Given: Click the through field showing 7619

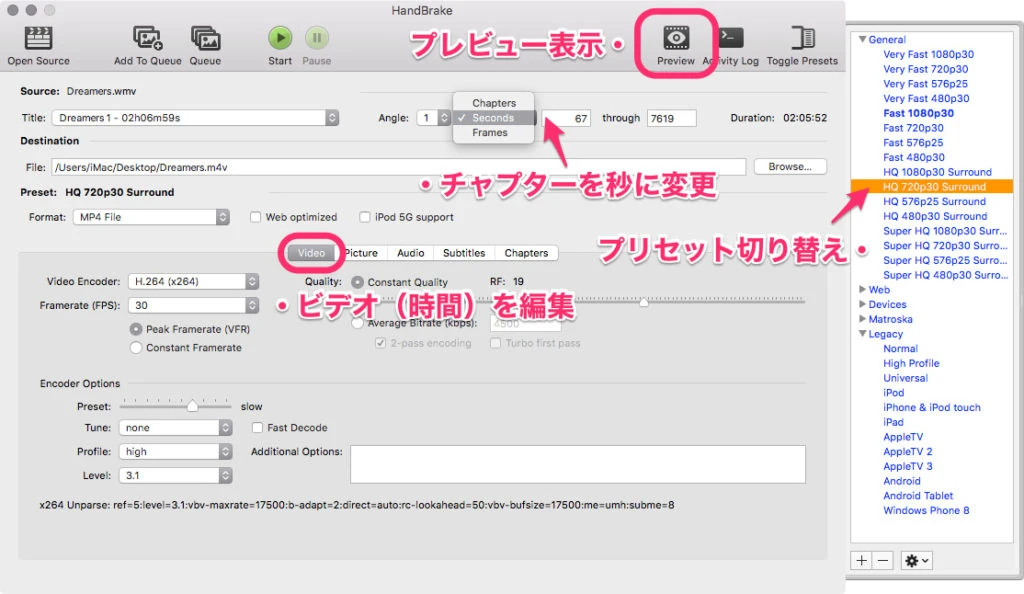Looking at the screenshot, I should (x=671, y=118).
